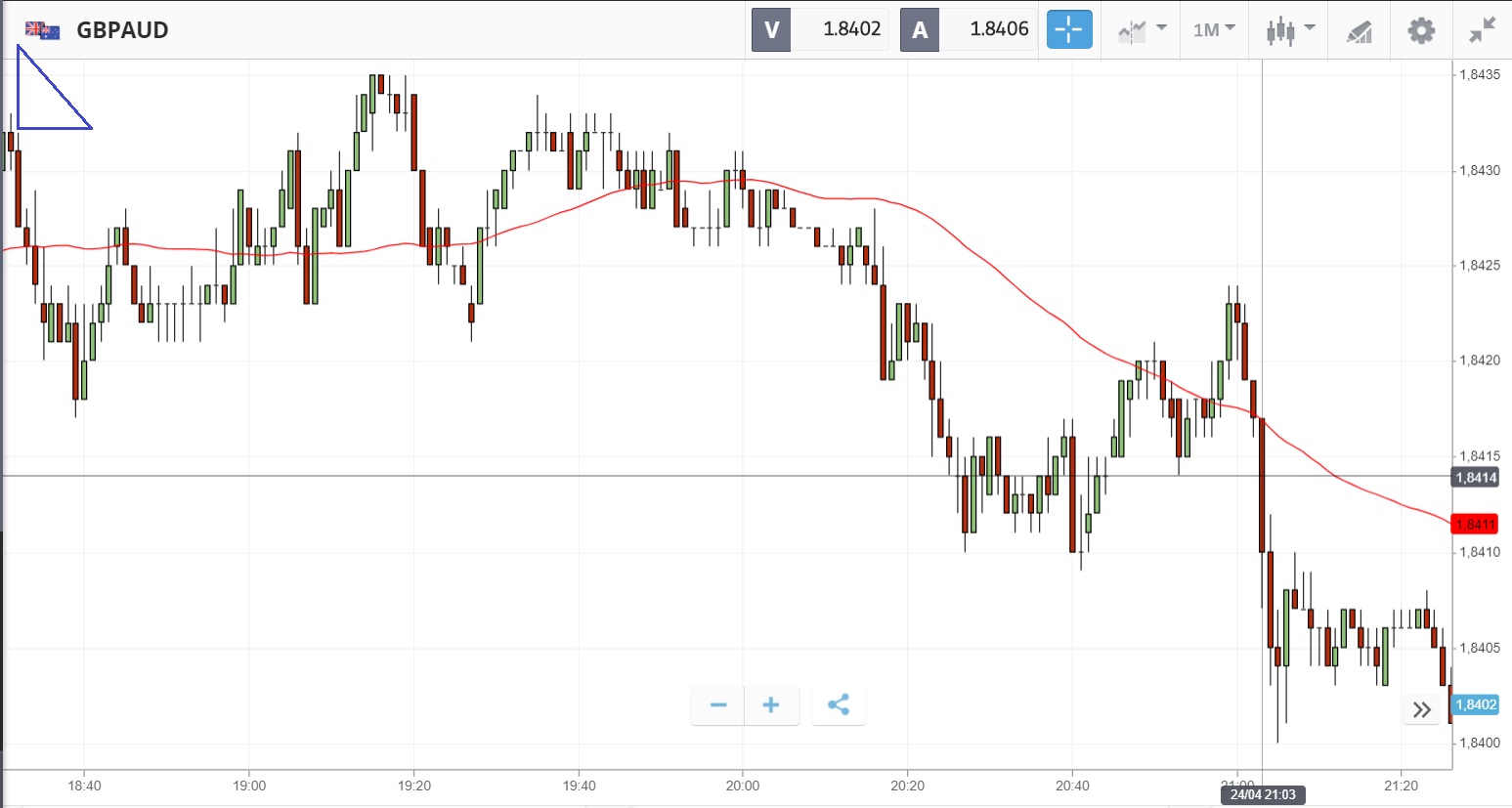This screenshot has height=808, width=1512.
Task: Open the compare chart dropdown
Action: [x=1142, y=30]
